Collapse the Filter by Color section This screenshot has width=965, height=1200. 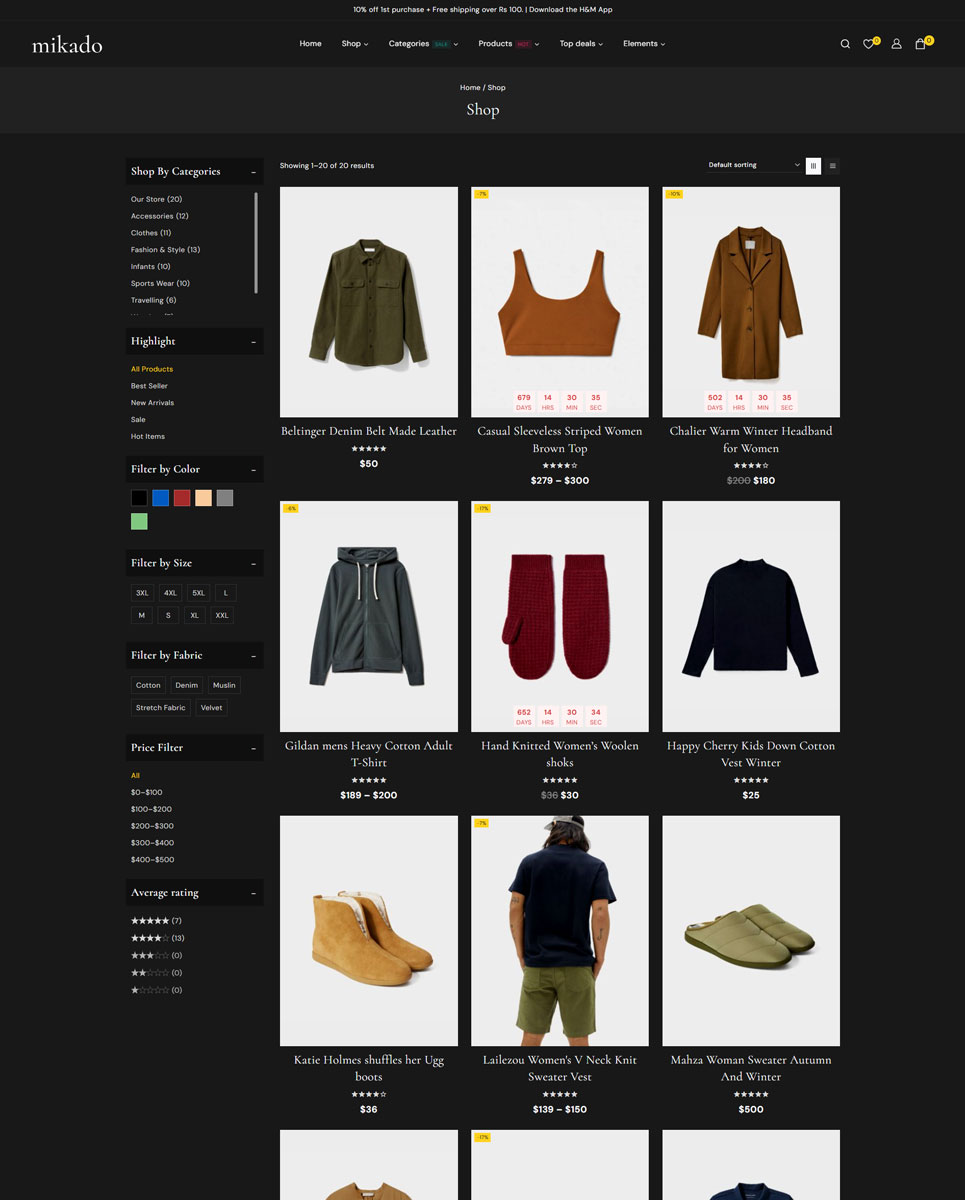(x=253, y=470)
